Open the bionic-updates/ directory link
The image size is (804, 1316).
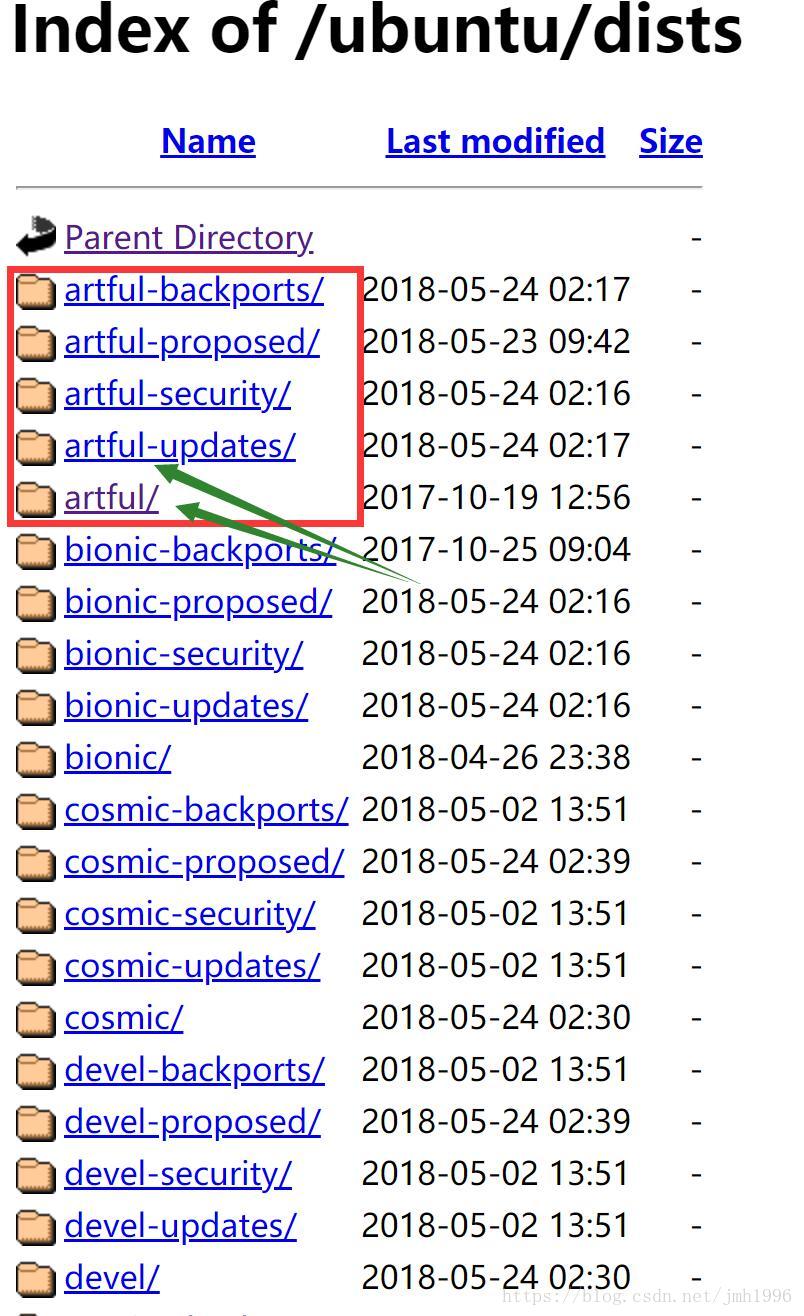pyautogui.click(x=186, y=705)
